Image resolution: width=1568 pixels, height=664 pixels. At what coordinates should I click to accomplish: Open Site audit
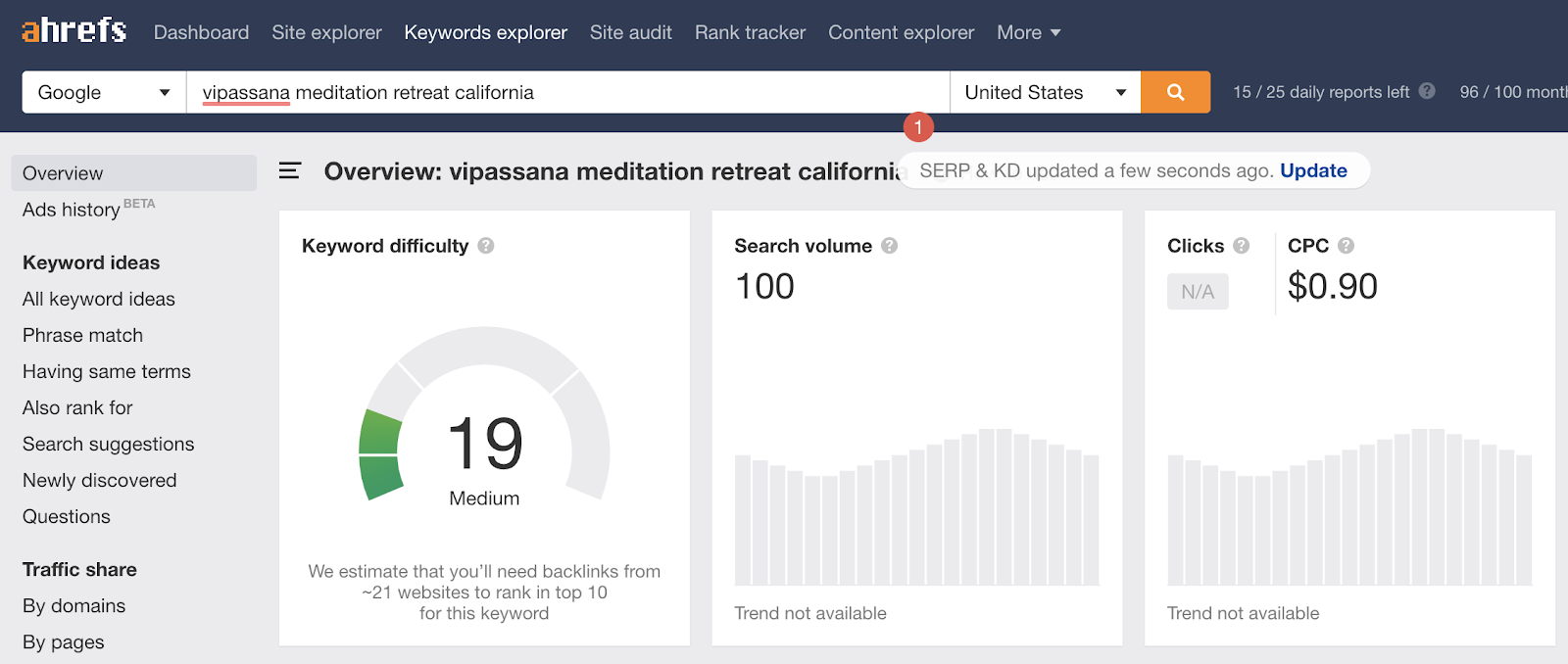point(631,32)
